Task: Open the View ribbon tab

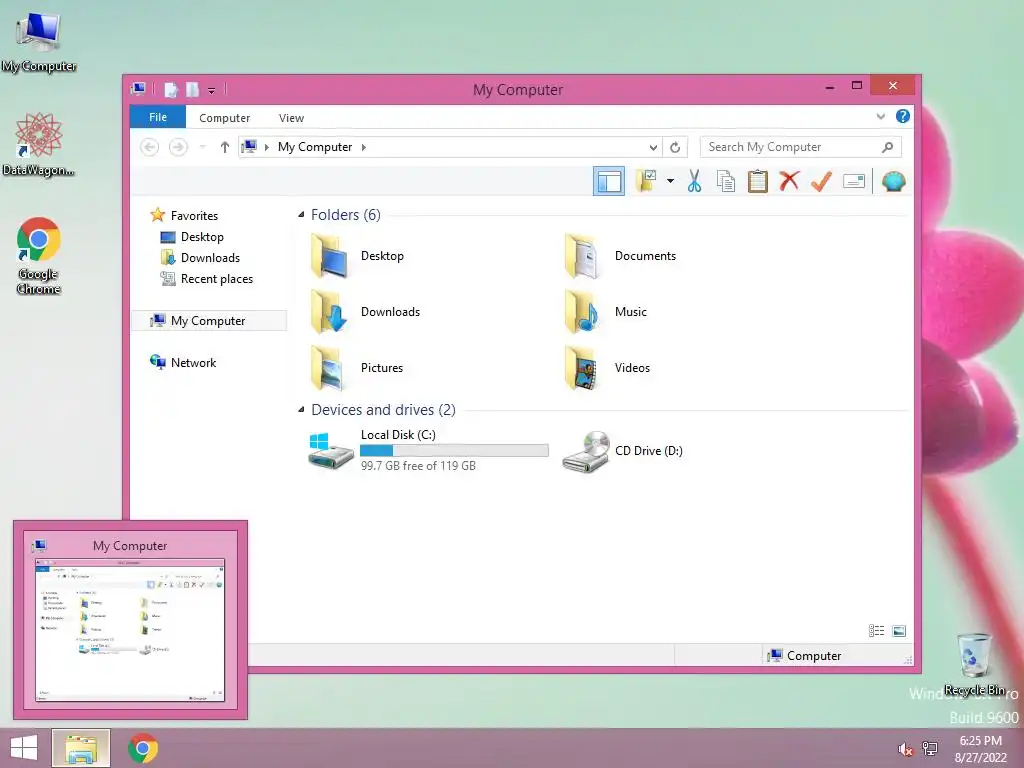Action: click(x=291, y=118)
